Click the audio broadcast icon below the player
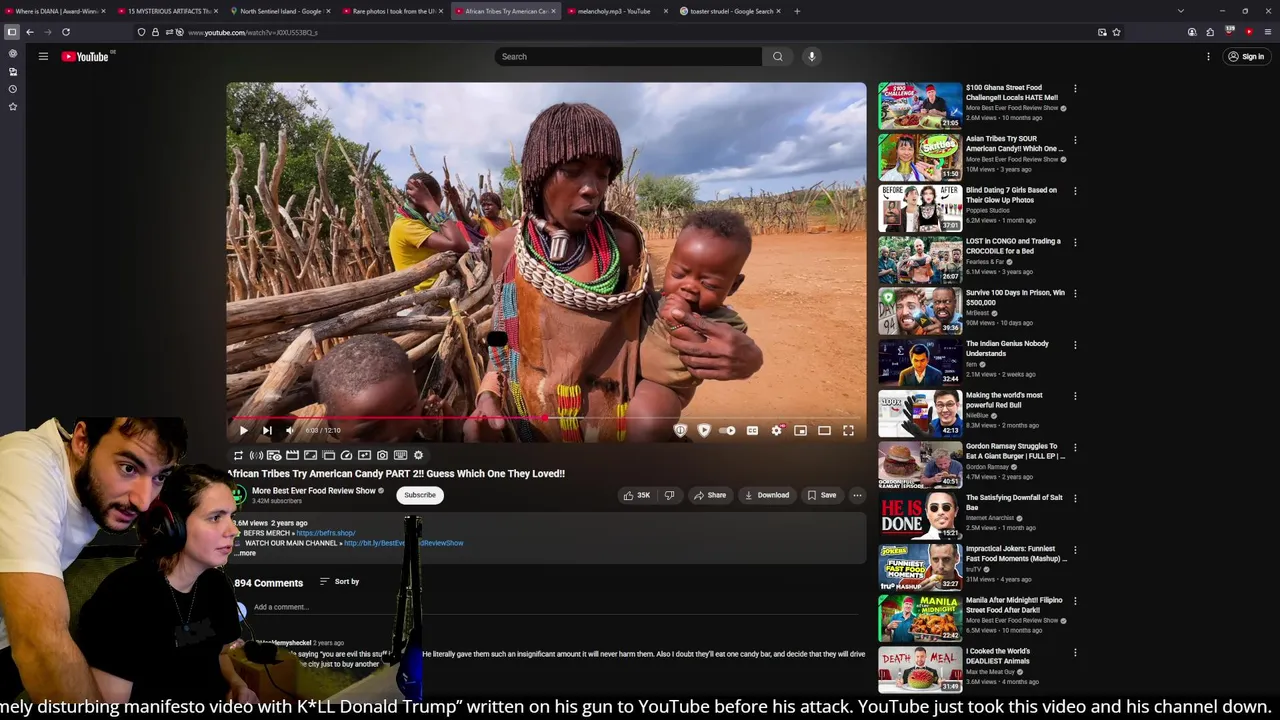1280x720 pixels. click(256, 455)
